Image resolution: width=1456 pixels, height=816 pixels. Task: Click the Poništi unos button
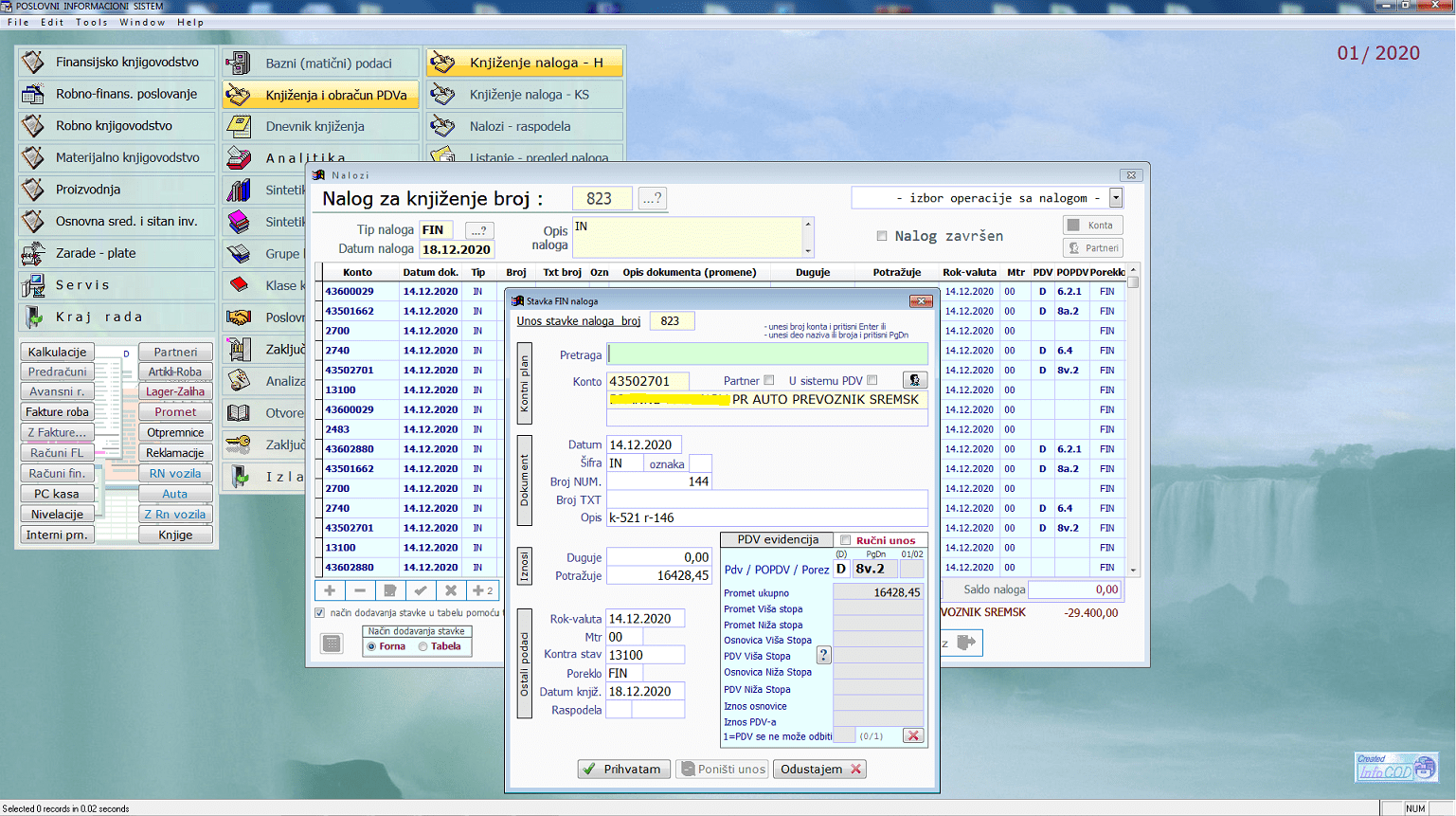tap(723, 769)
